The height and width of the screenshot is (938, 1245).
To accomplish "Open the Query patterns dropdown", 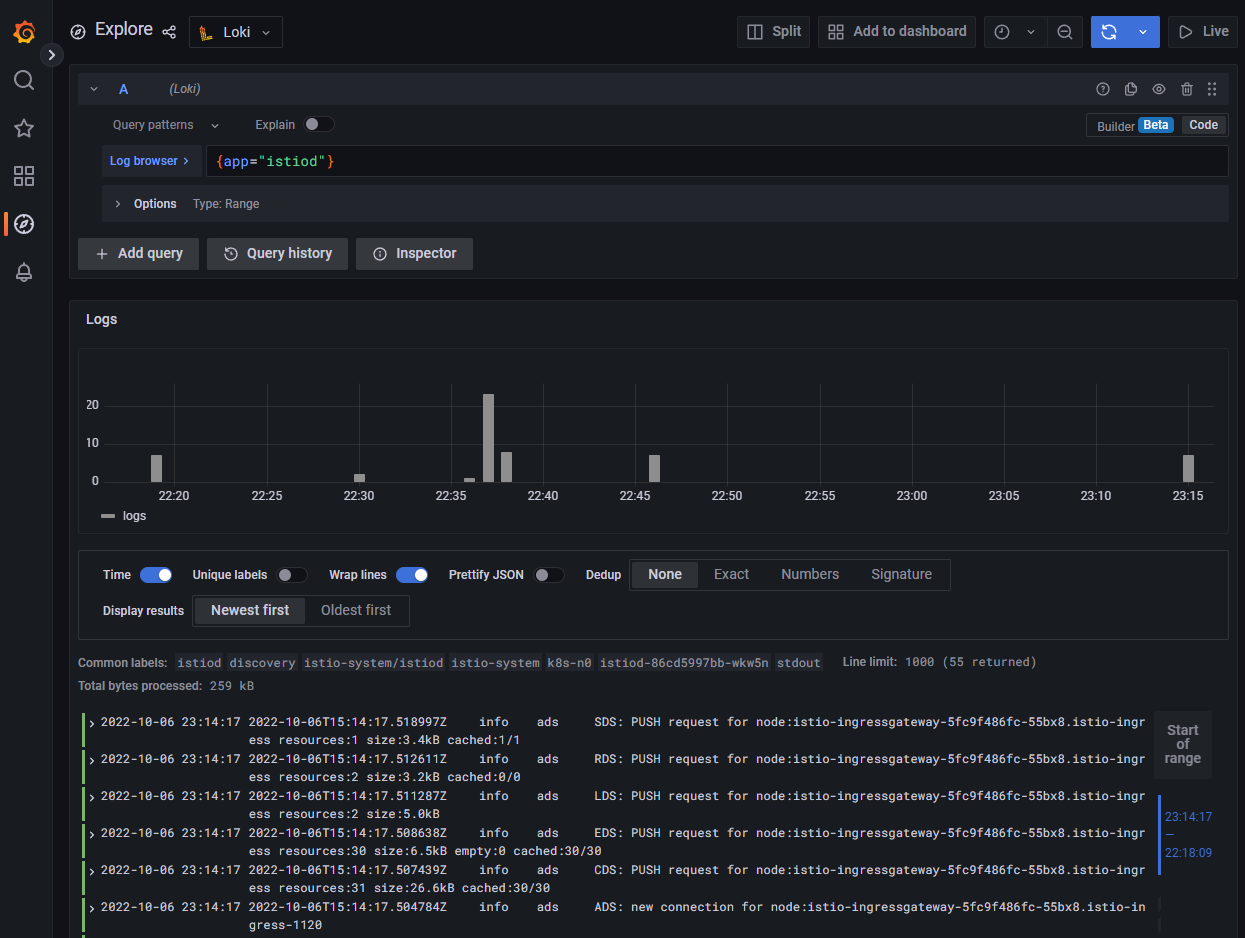I will (x=166, y=125).
